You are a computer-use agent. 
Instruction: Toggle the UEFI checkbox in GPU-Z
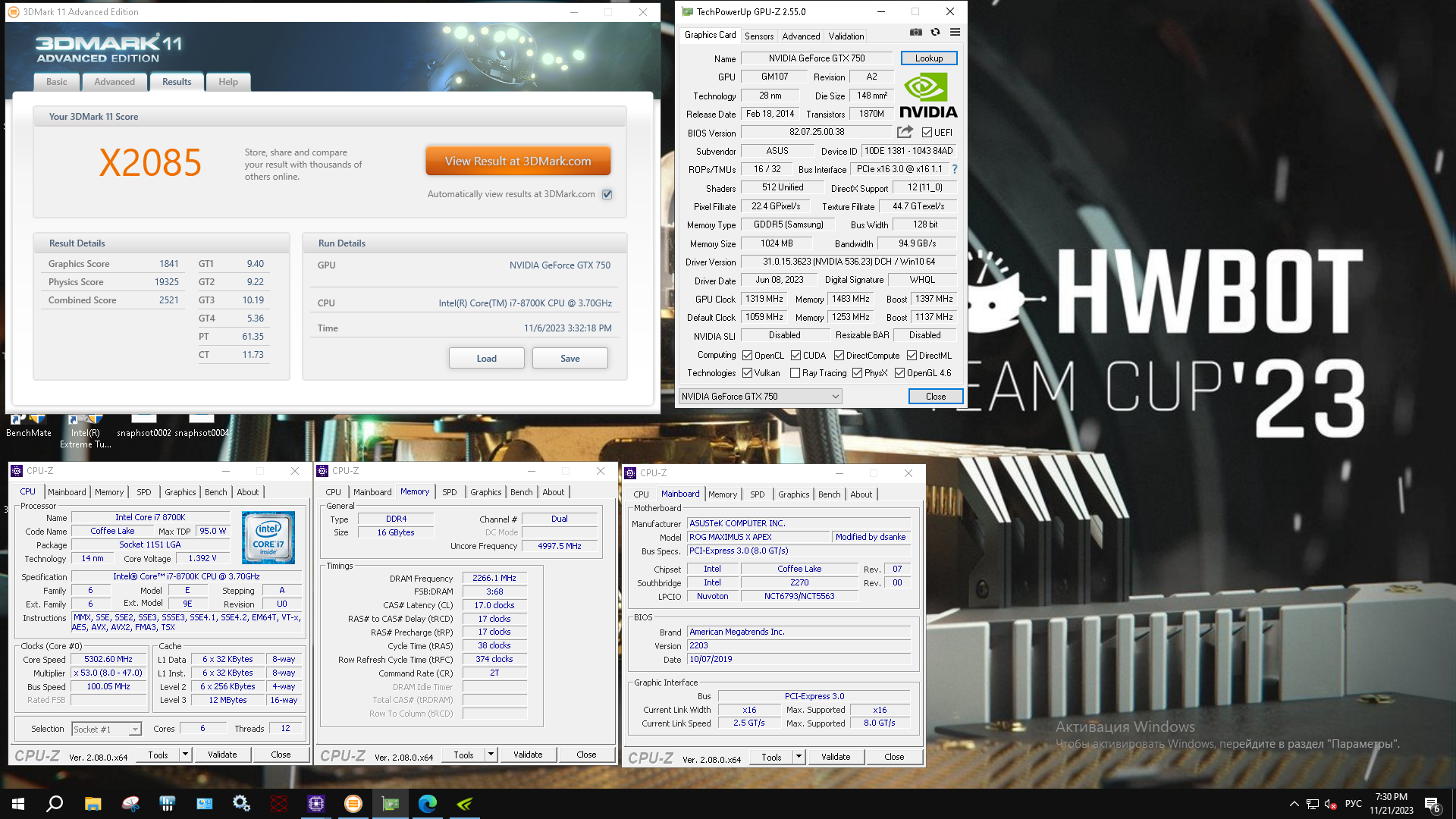(927, 132)
